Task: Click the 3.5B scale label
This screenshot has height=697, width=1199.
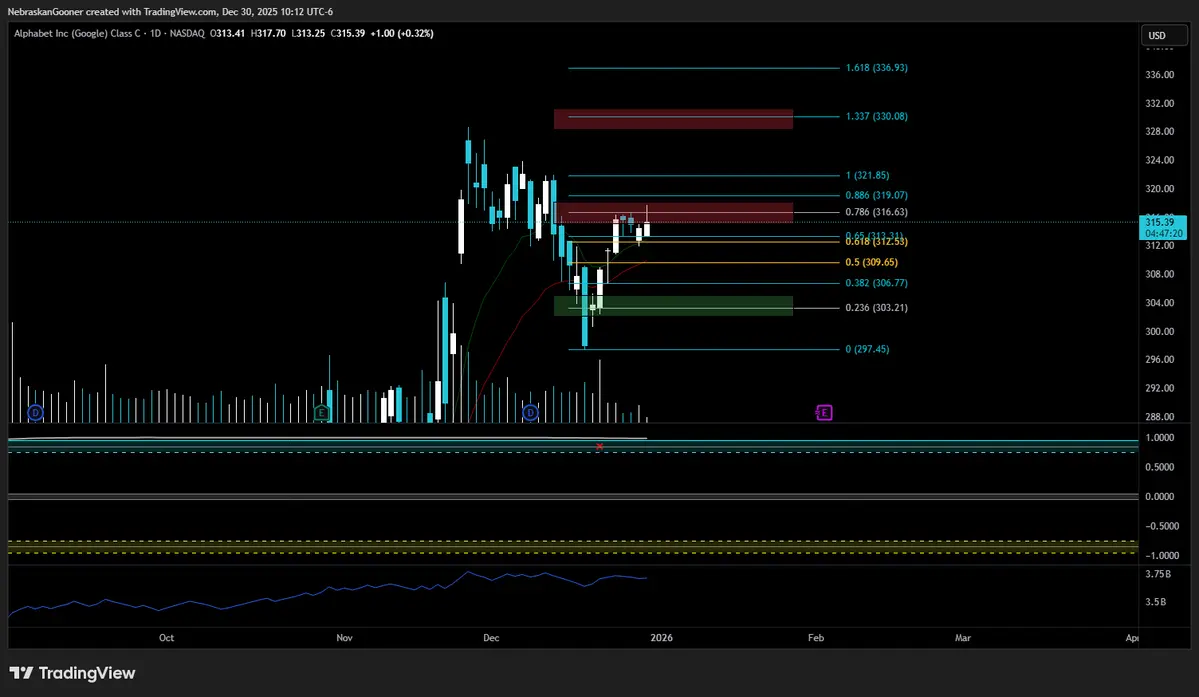Action: tap(1155, 602)
